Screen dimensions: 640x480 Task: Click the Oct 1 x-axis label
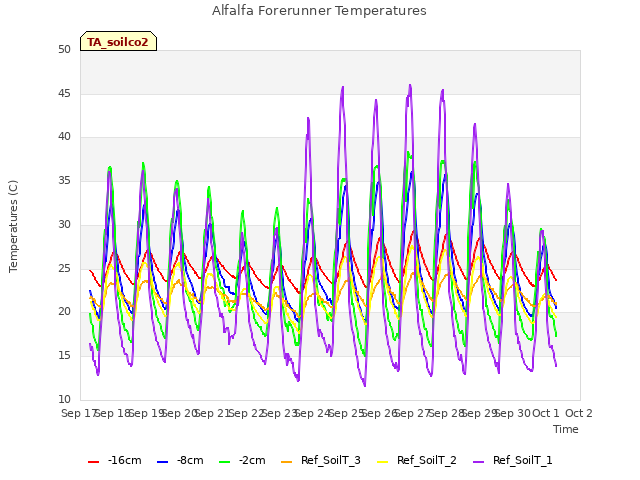(546, 413)
